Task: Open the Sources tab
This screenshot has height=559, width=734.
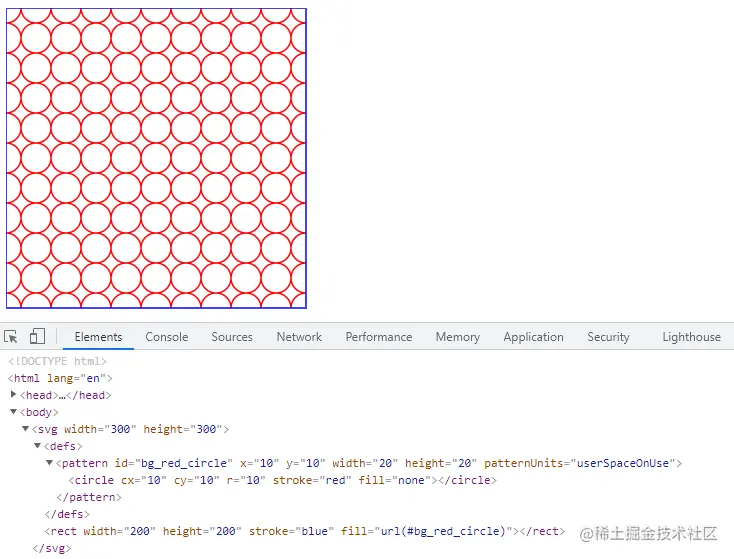Action: coord(232,337)
